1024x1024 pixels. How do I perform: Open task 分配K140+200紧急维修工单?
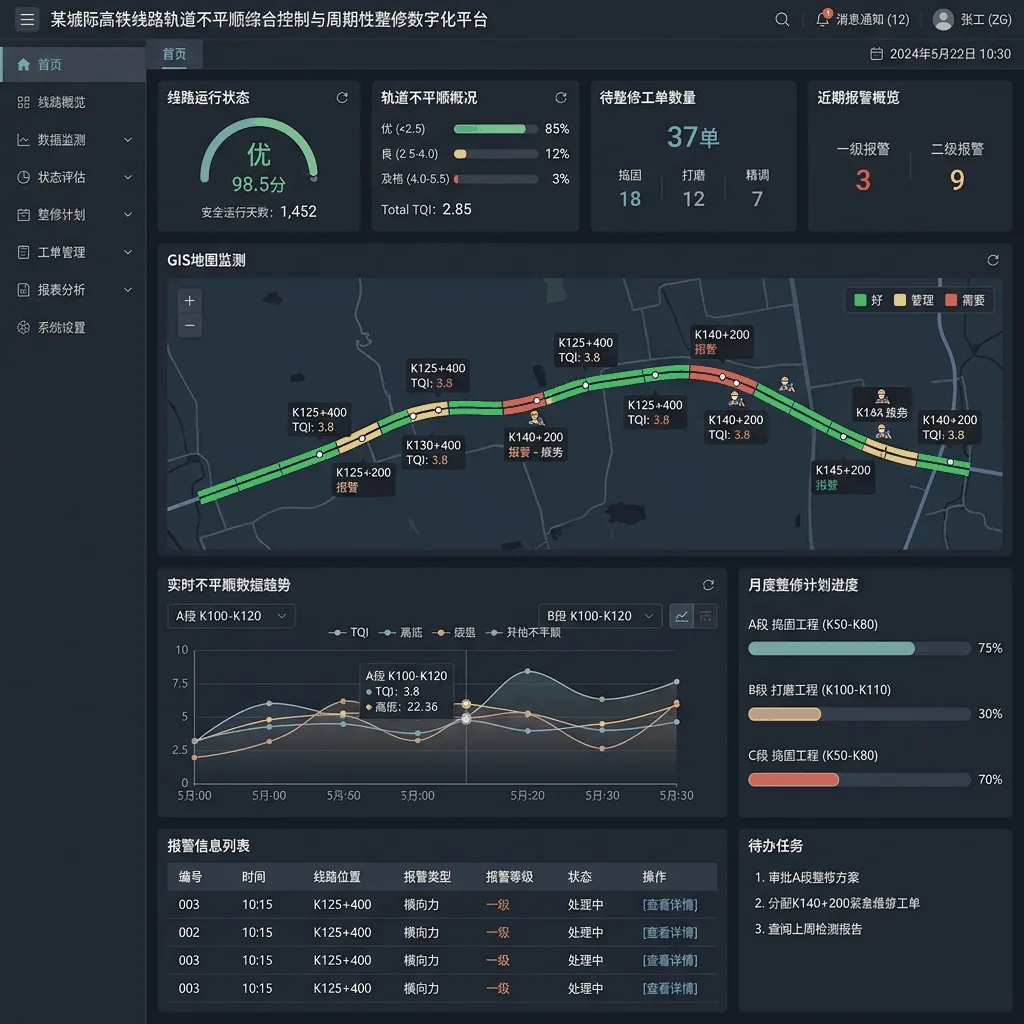837,903
